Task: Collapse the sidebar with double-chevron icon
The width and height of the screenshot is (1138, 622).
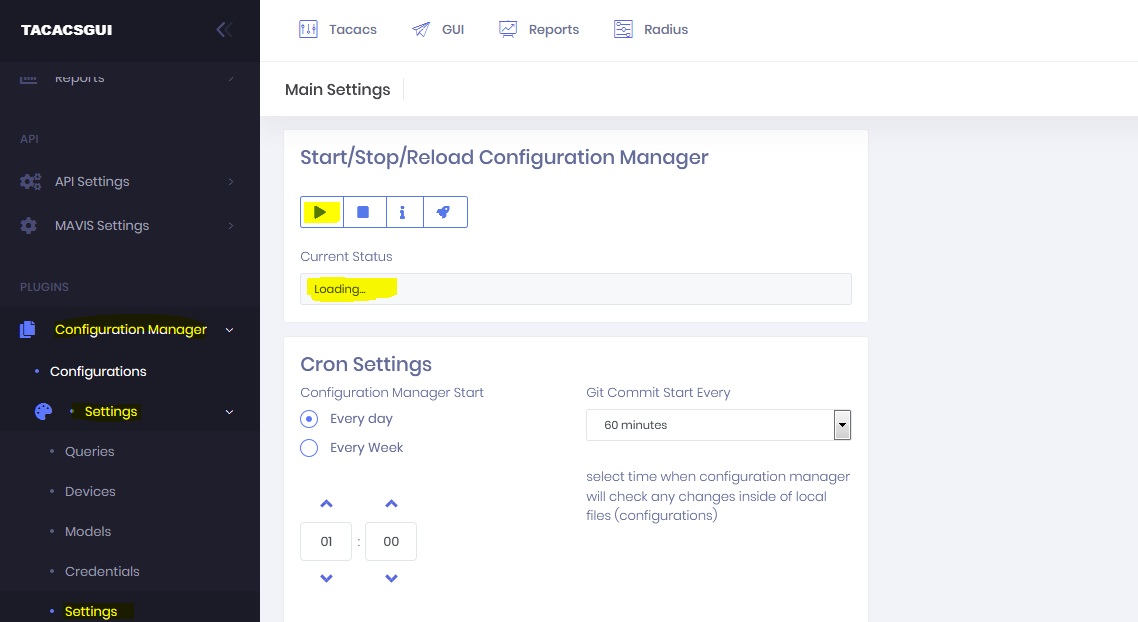Action: click(224, 29)
